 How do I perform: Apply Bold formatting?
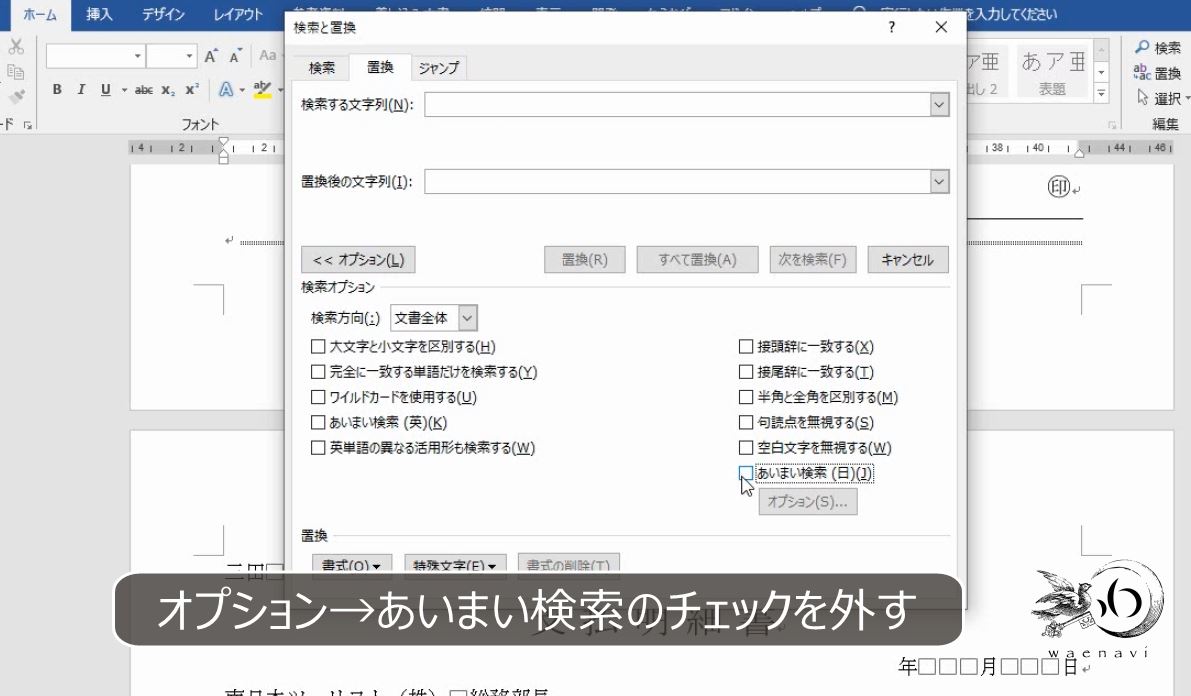pyautogui.click(x=56, y=89)
